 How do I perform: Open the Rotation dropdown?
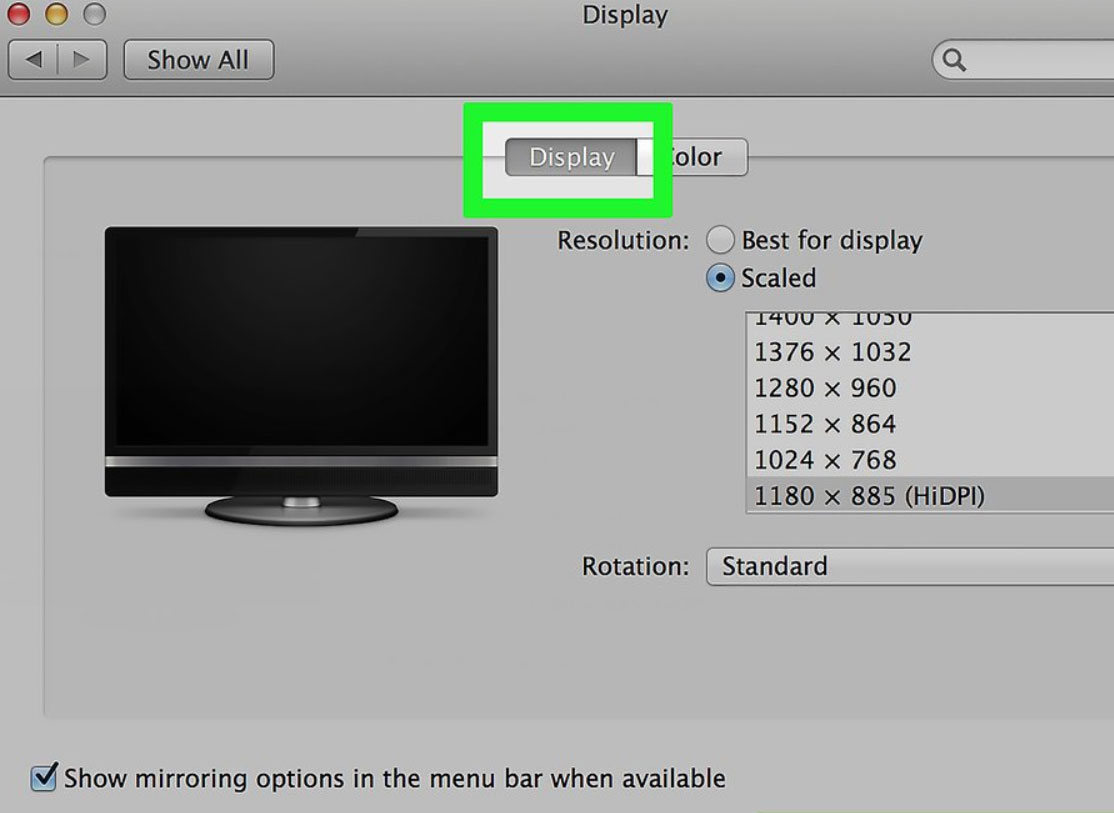[x=910, y=566]
